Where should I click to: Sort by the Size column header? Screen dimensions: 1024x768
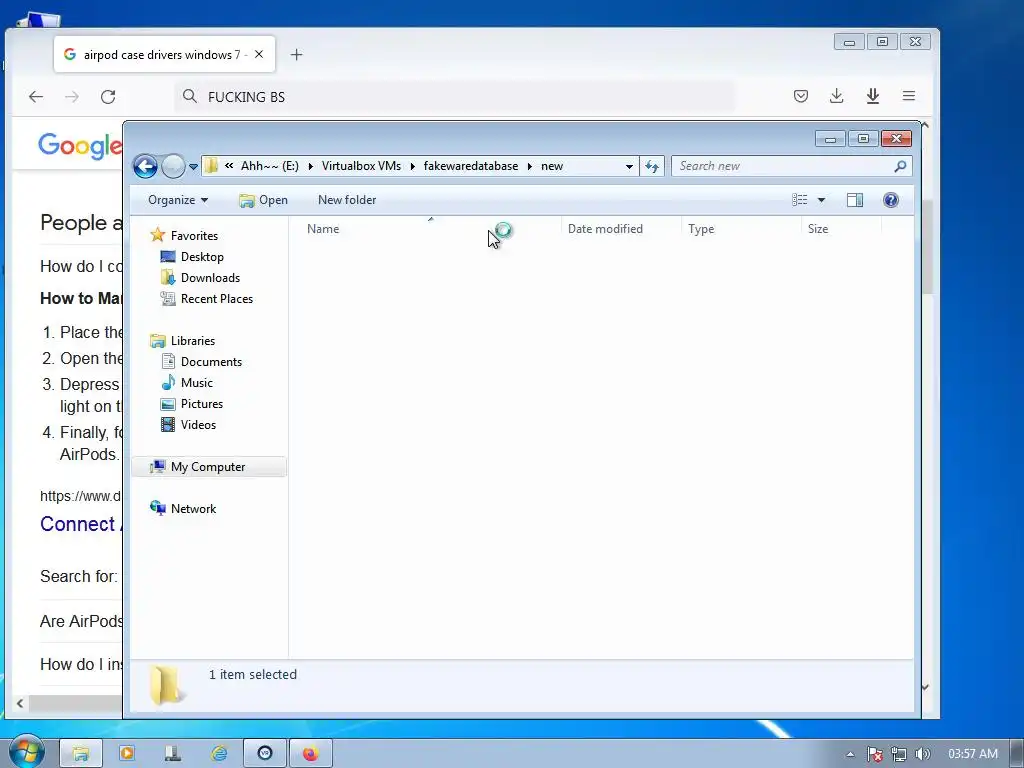coord(841,229)
